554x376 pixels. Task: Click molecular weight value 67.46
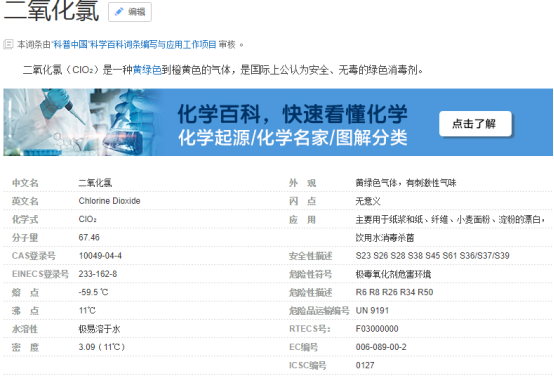click(x=89, y=237)
